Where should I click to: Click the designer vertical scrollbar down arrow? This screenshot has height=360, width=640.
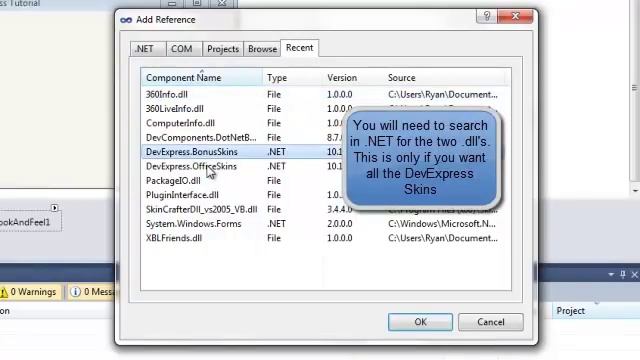(x=635, y=191)
